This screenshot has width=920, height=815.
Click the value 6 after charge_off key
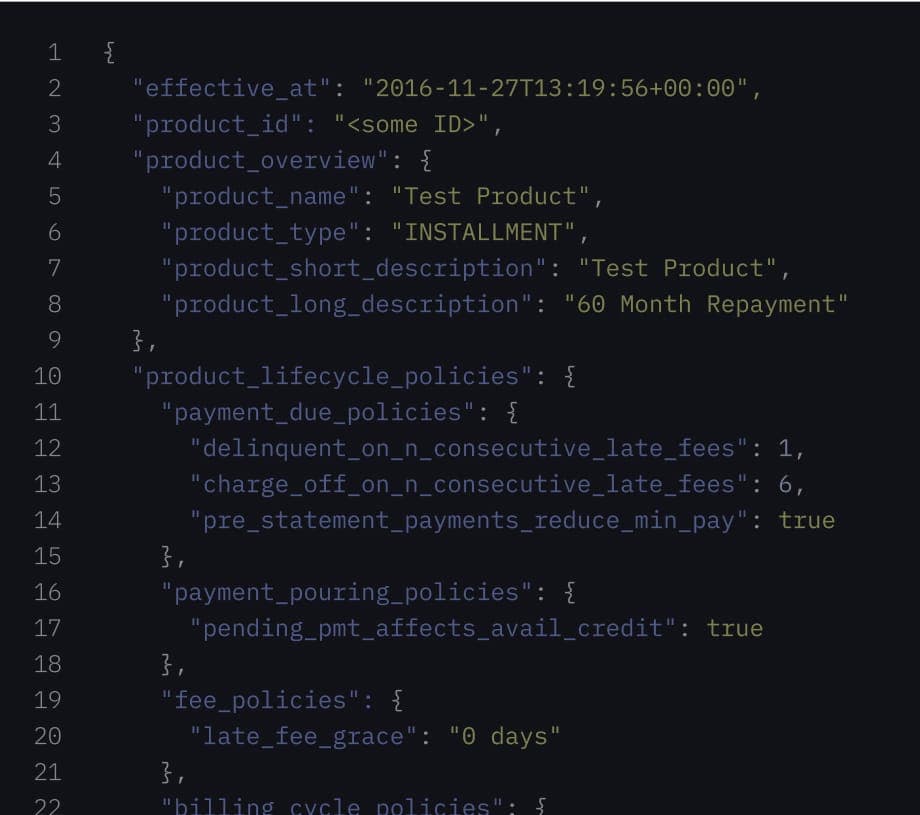[786, 484]
